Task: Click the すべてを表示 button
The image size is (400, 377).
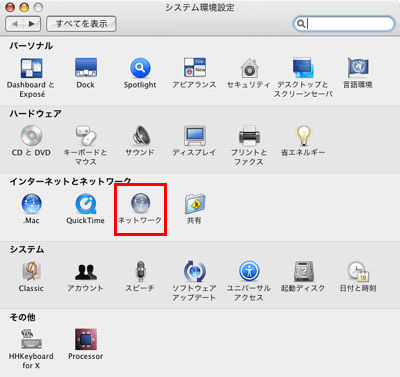Action: coord(81,24)
